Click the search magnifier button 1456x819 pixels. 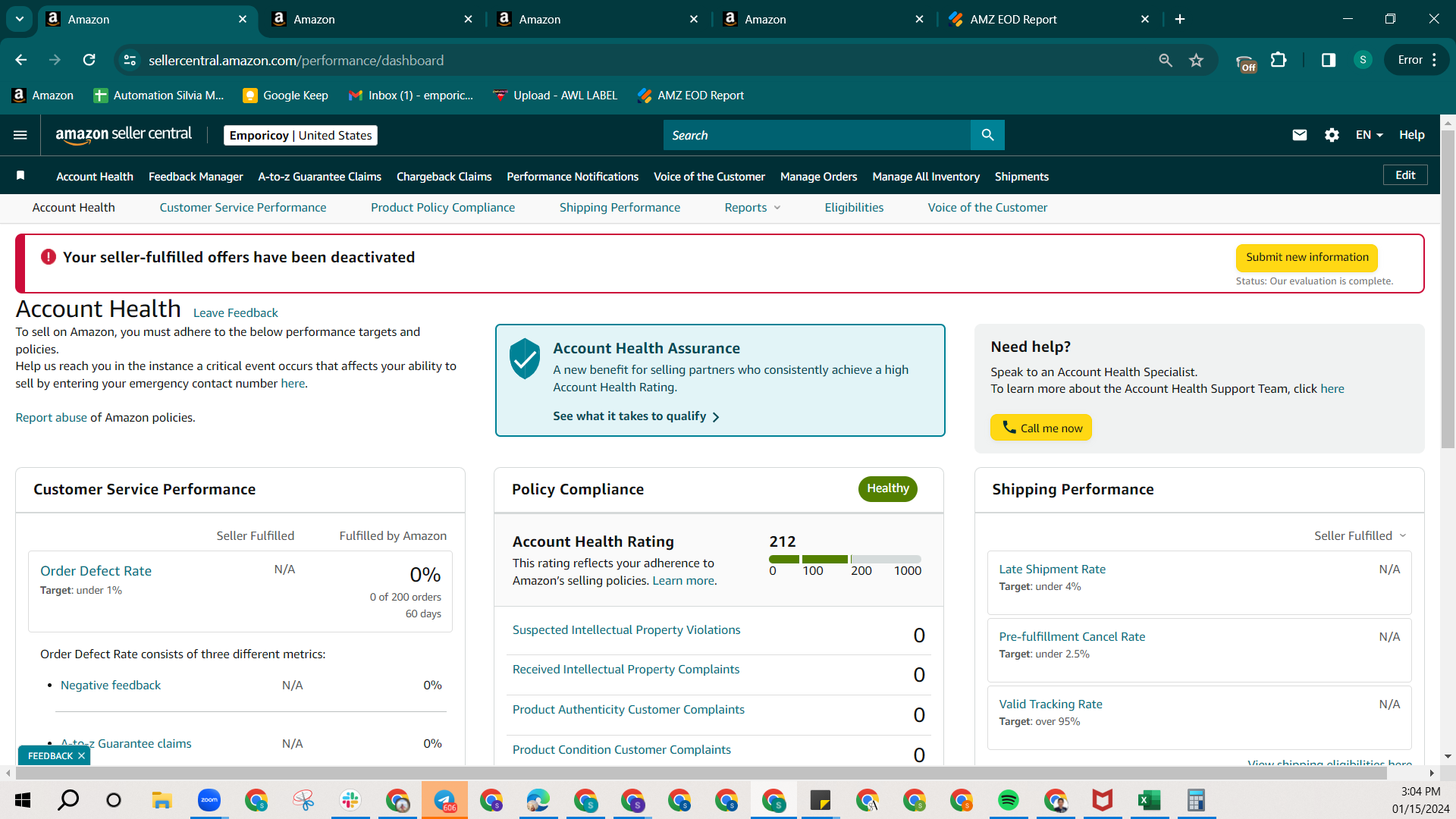click(x=987, y=135)
